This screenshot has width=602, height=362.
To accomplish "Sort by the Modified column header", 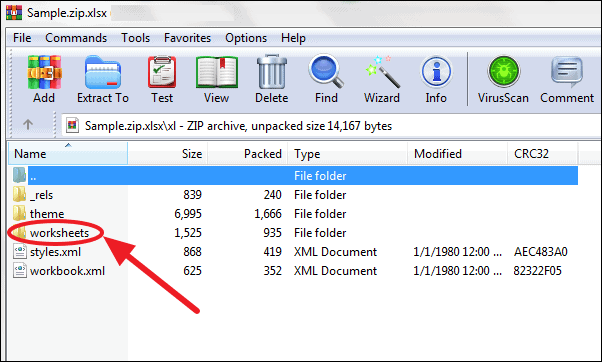I will click(457, 154).
